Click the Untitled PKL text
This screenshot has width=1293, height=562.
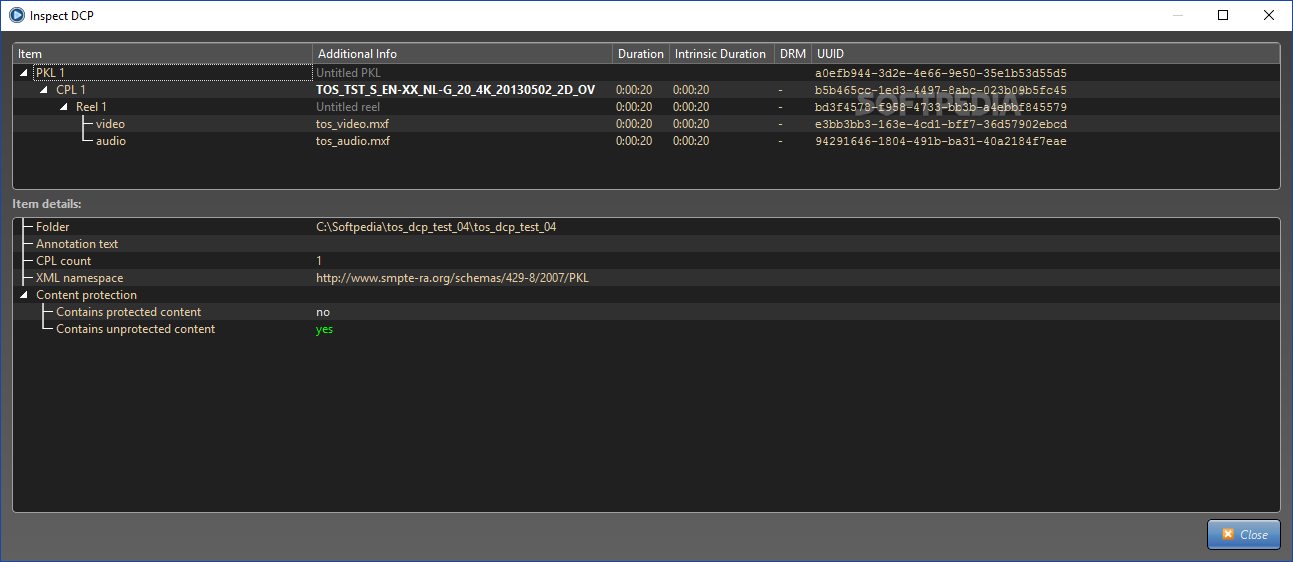tap(348, 73)
